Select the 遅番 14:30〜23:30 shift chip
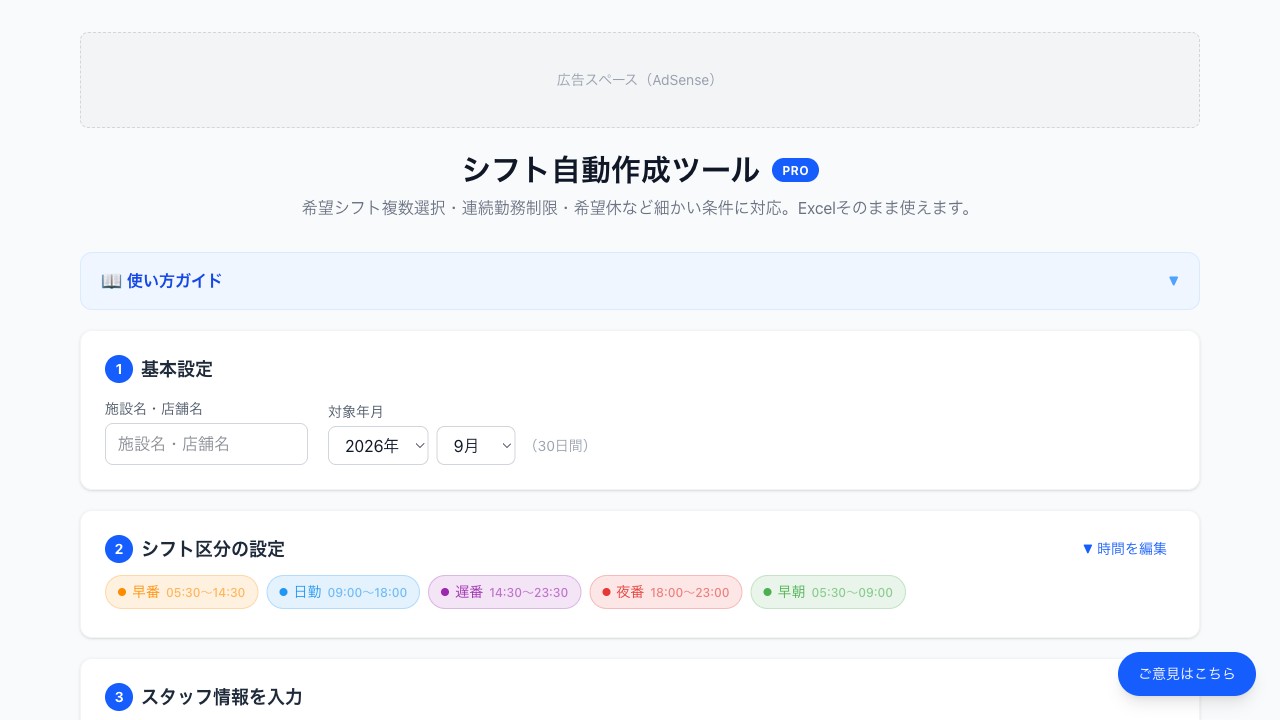The height and width of the screenshot is (720, 1280). click(x=504, y=592)
